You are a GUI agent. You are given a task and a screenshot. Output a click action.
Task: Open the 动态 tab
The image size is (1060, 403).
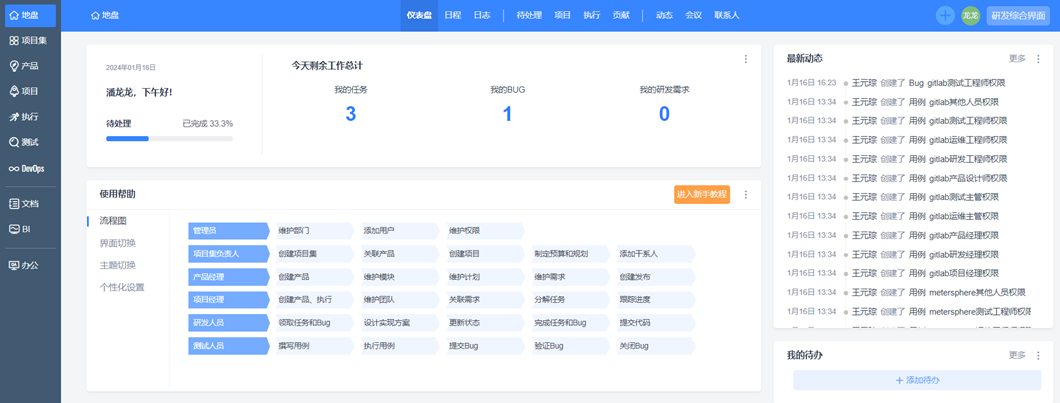(664, 16)
